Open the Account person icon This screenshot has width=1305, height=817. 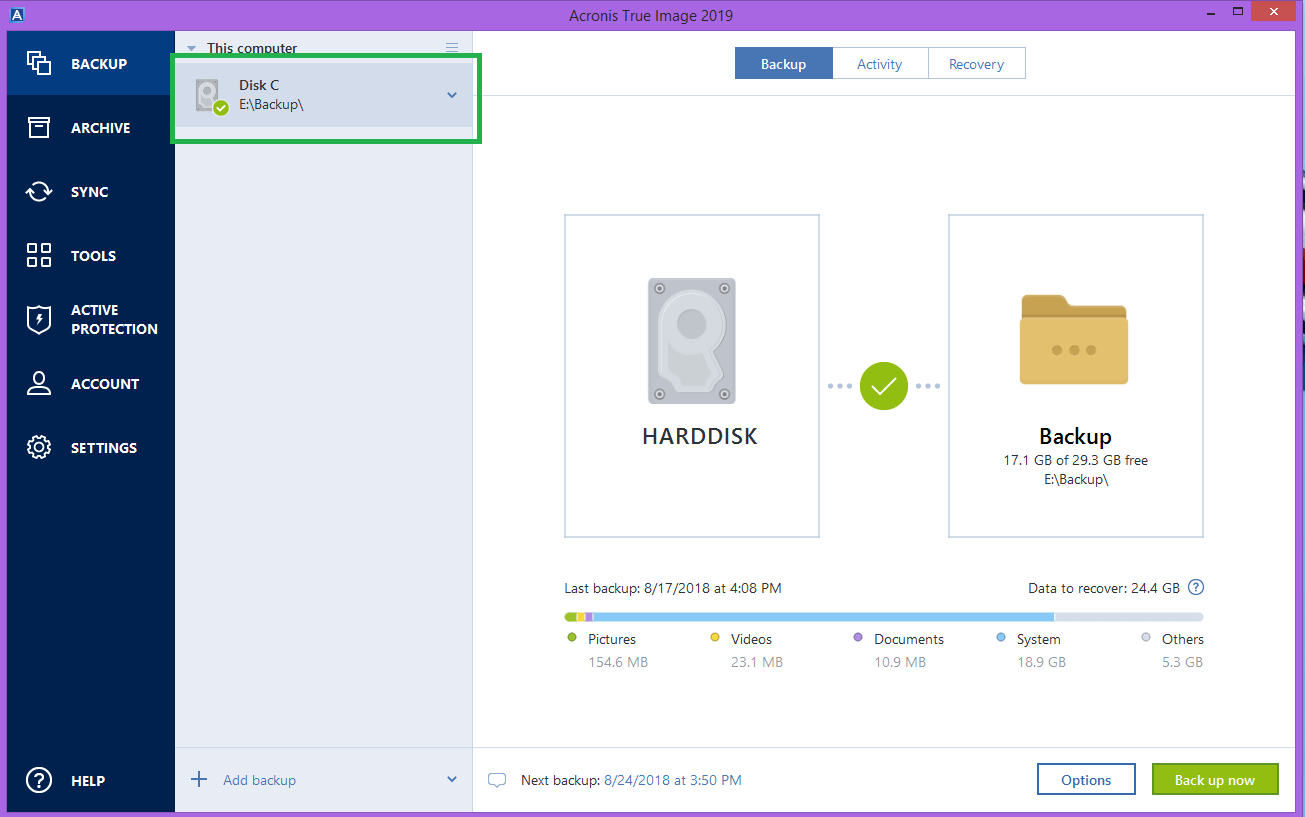click(x=39, y=384)
